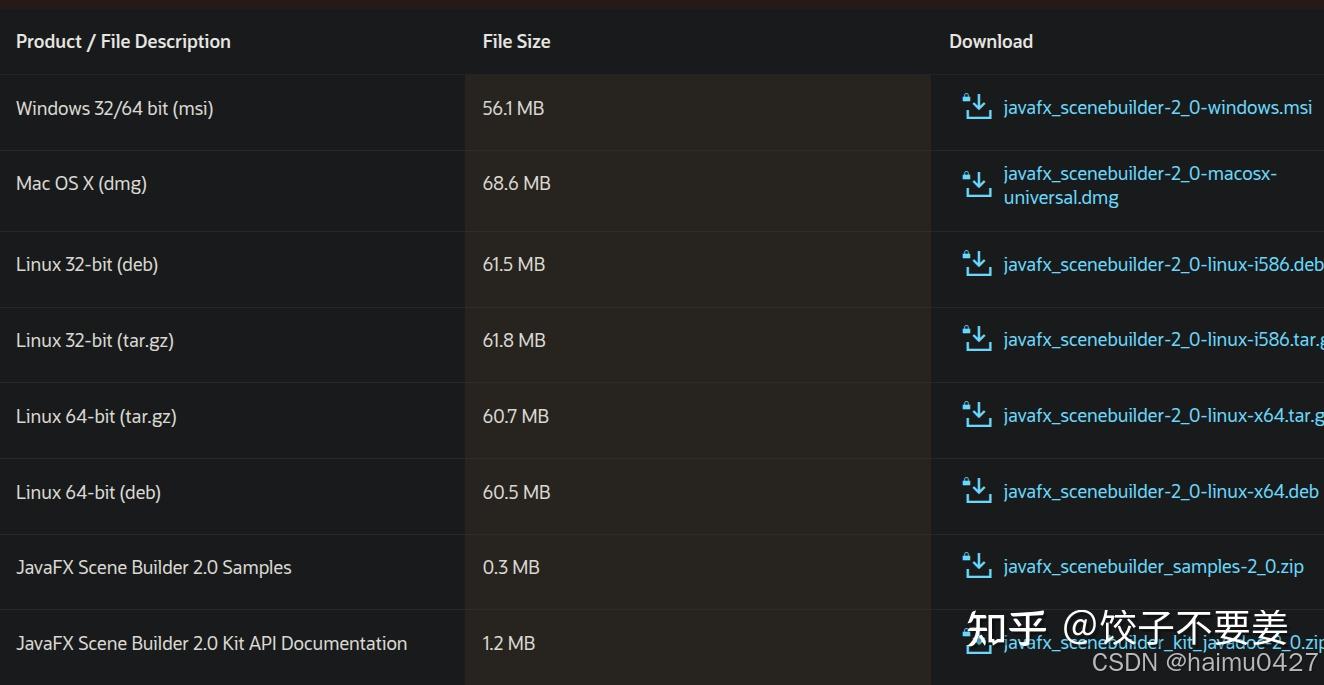Image resolution: width=1324 pixels, height=685 pixels.
Task: Open javafx_scenebuilder-2_0-windows.msi link
Action: (1157, 107)
